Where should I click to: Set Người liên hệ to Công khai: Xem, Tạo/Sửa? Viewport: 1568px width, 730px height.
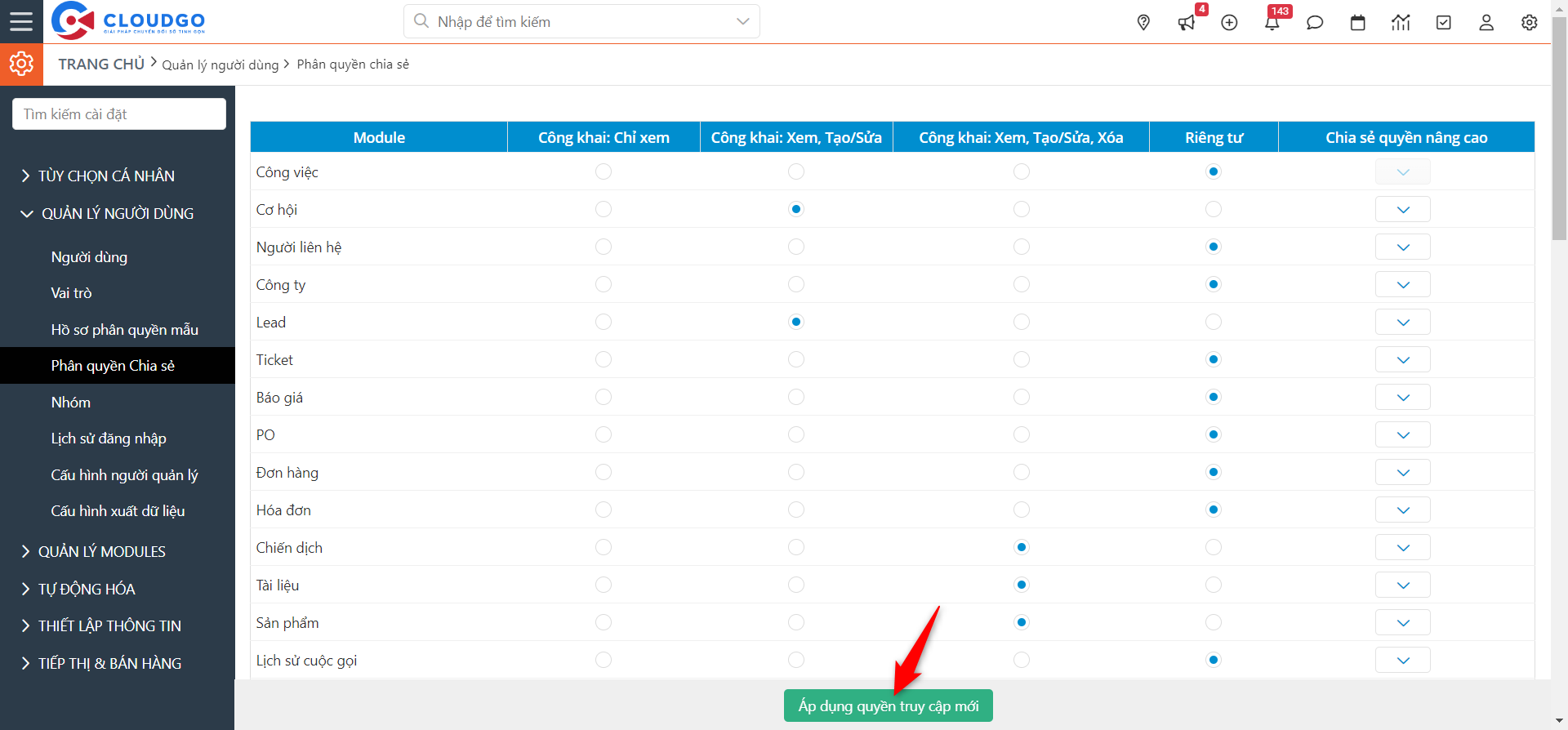coord(796,247)
